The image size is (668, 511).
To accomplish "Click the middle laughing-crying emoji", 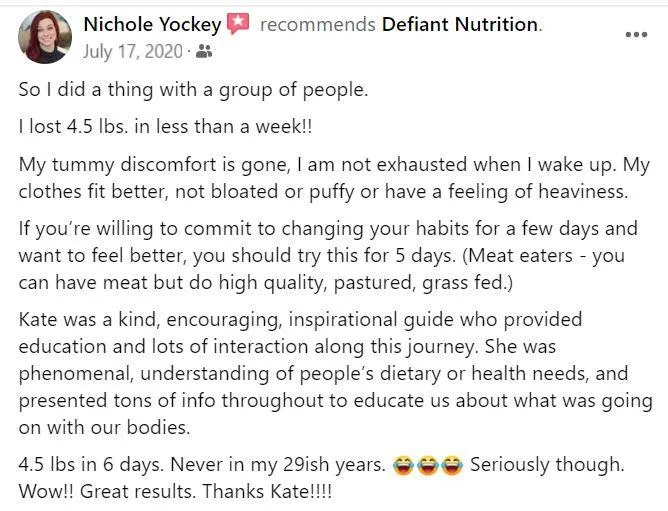I will click(x=428, y=465).
